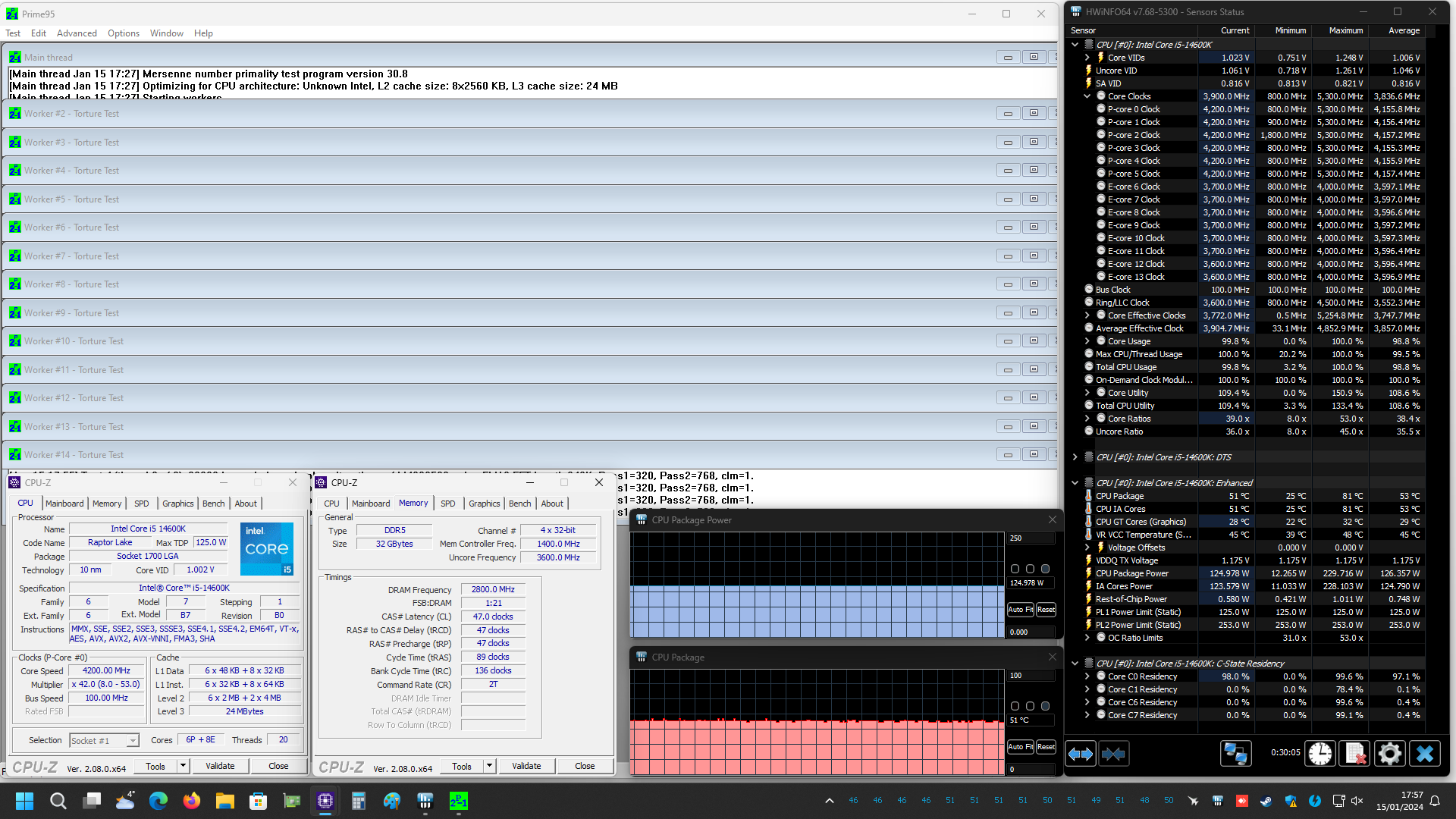Click the Prime95 taskbar icon
1456x819 pixels.
pos(459,801)
